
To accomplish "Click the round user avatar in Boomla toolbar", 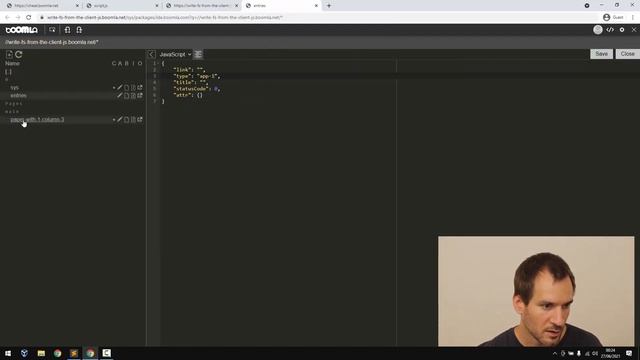I will tap(598, 30).
